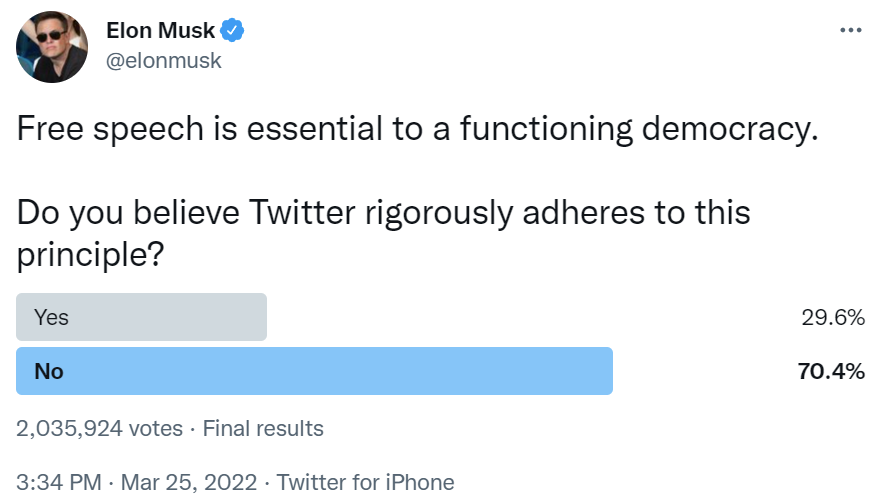Open the @elonmusk handle link
The width and height of the screenshot is (883, 503).
coord(164,60)
